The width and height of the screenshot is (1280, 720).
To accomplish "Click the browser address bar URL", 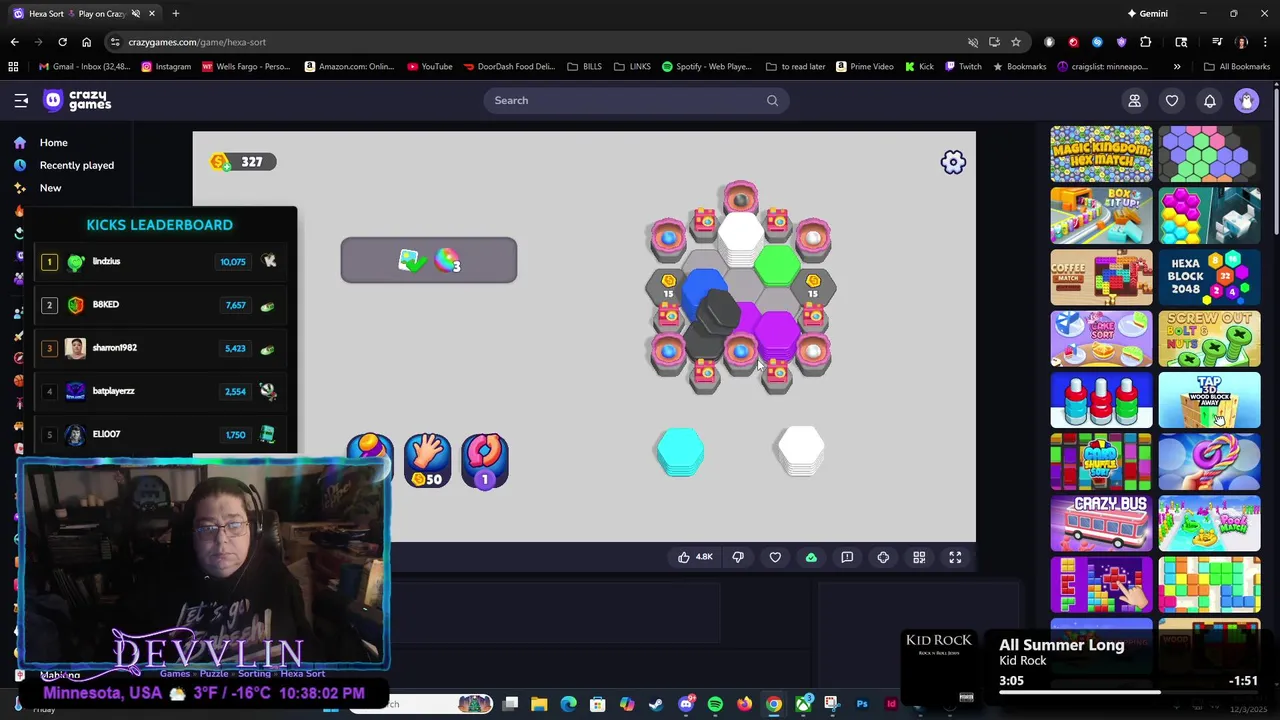I will (197, 42).
